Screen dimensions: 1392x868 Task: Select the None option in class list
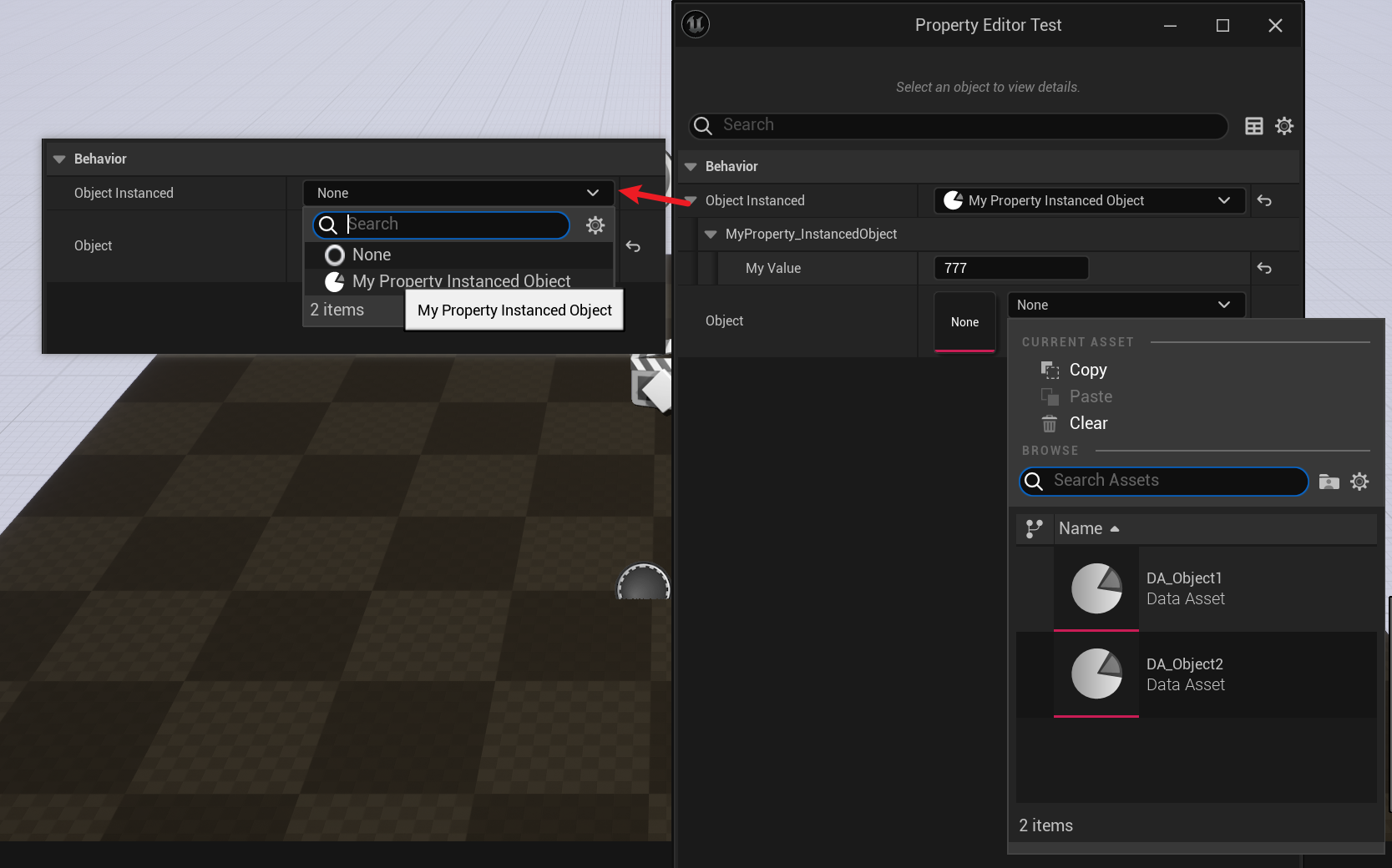pyautogui.click(x=372, y=255)
